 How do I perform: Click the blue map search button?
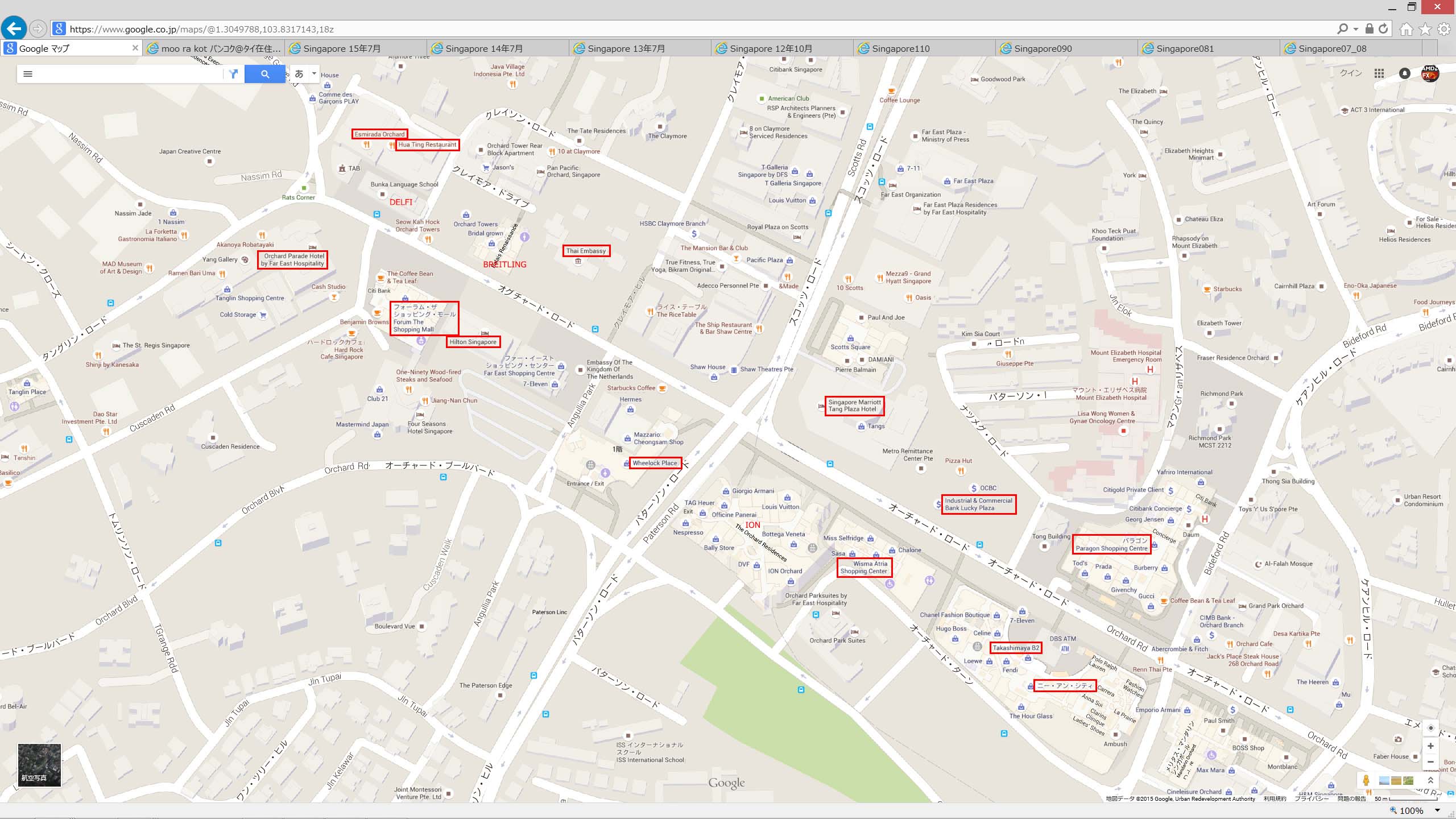pos(265,74)
